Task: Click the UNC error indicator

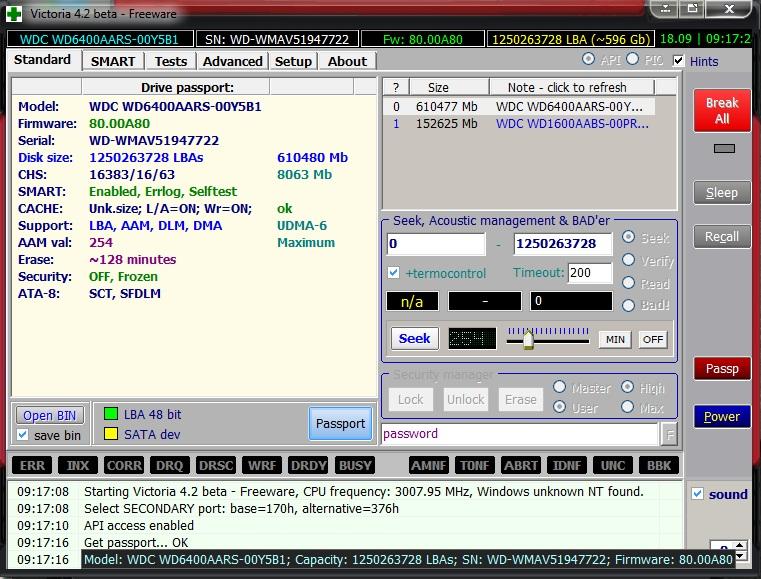Action: click(x=613, y=465)
